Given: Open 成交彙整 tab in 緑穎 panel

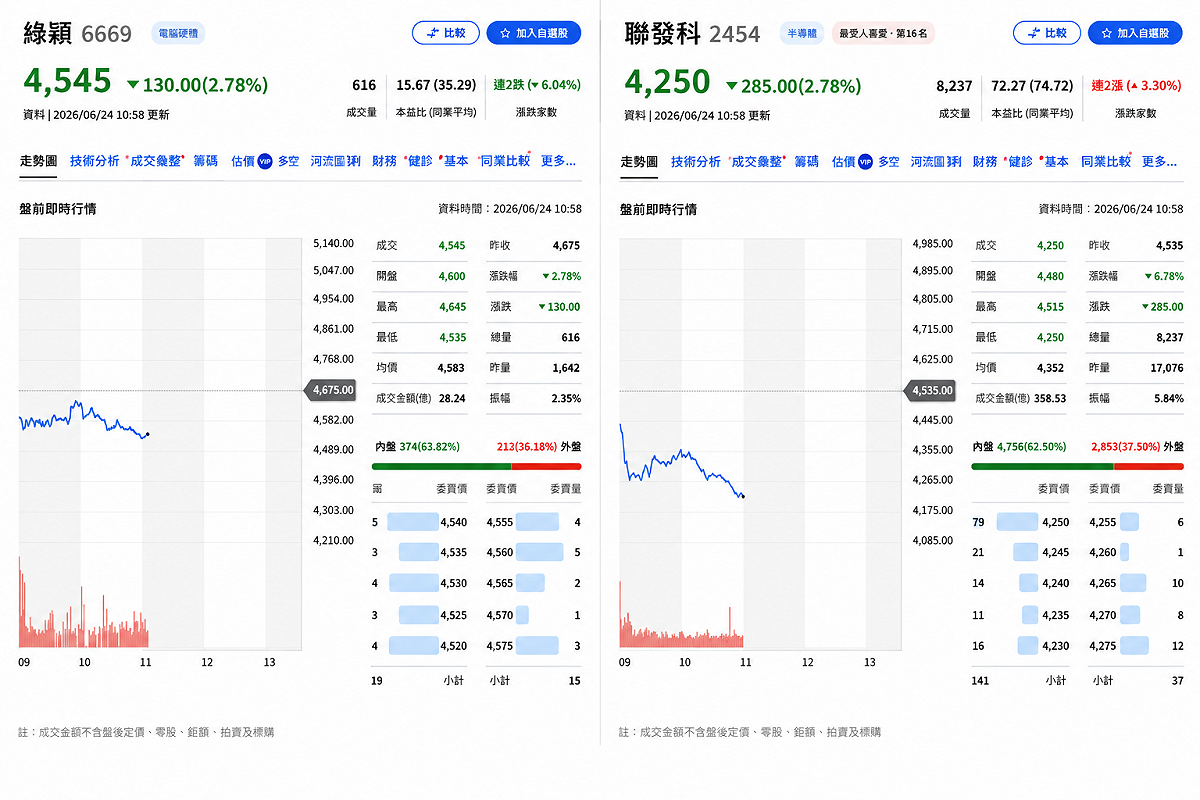Looking at the screenshot, I should click(155, 161).
